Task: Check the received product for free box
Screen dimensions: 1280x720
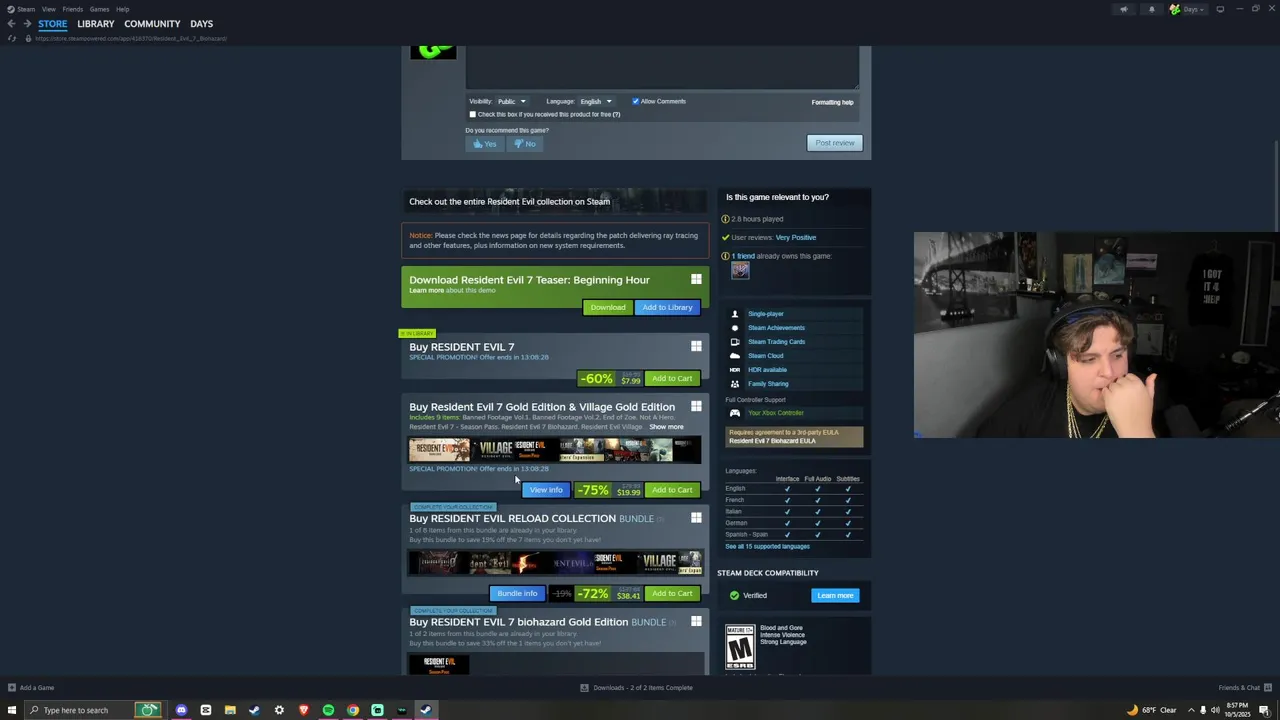Action: coord(473,114)
